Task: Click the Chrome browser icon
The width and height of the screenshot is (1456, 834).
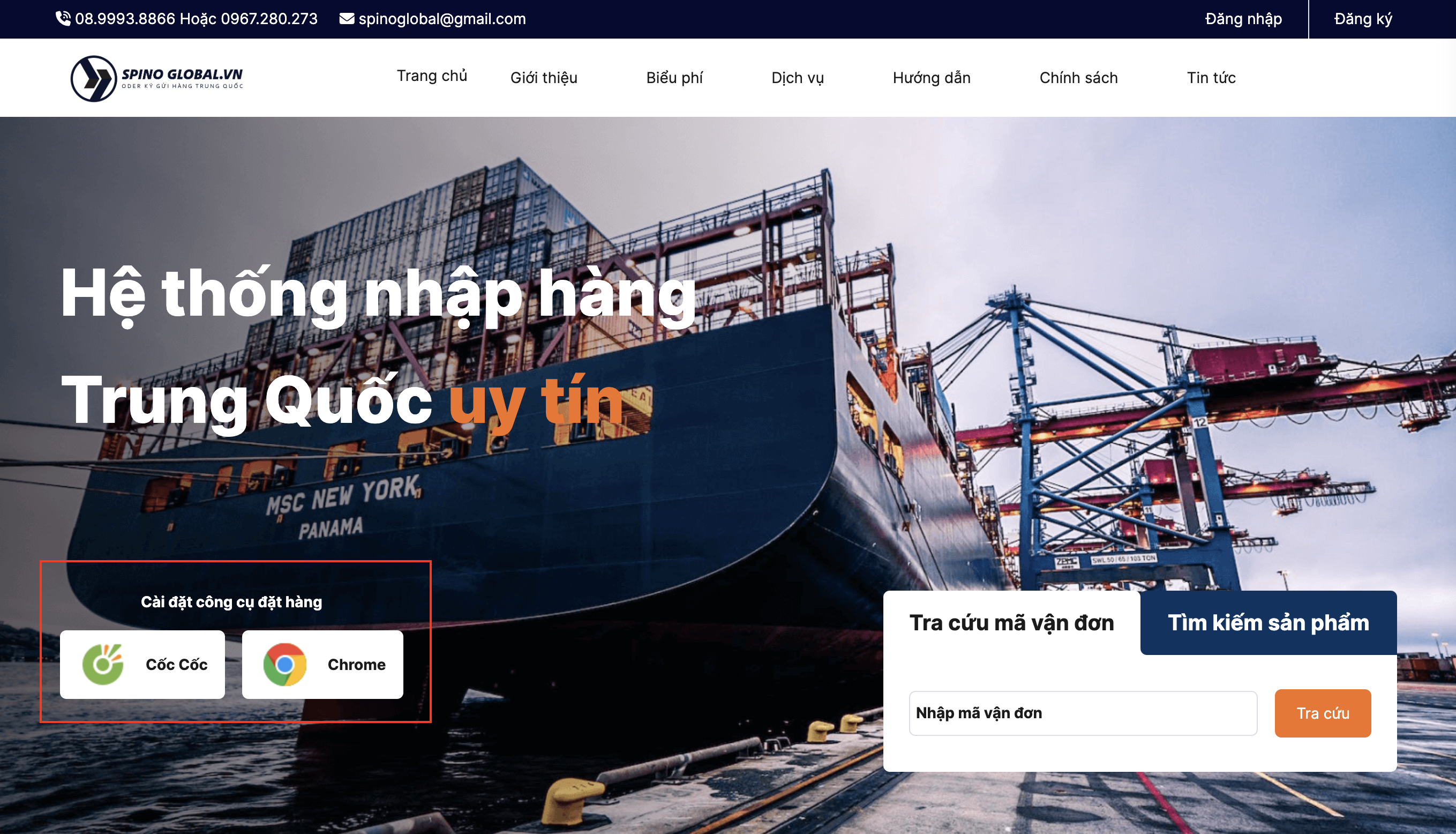Action: [284, 665]
